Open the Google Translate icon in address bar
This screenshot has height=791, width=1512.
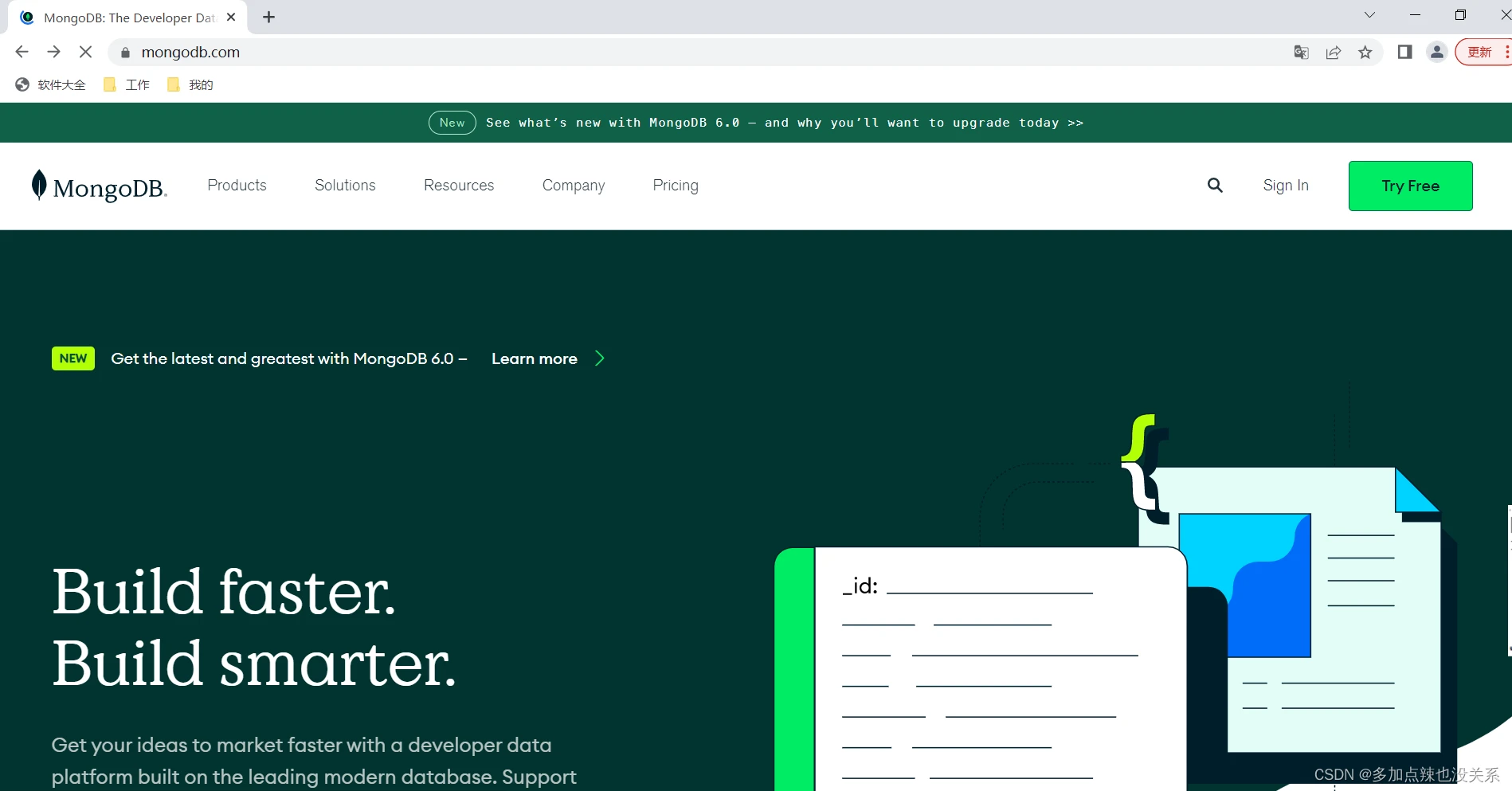pyautogui.click(x=1302, y=53)
